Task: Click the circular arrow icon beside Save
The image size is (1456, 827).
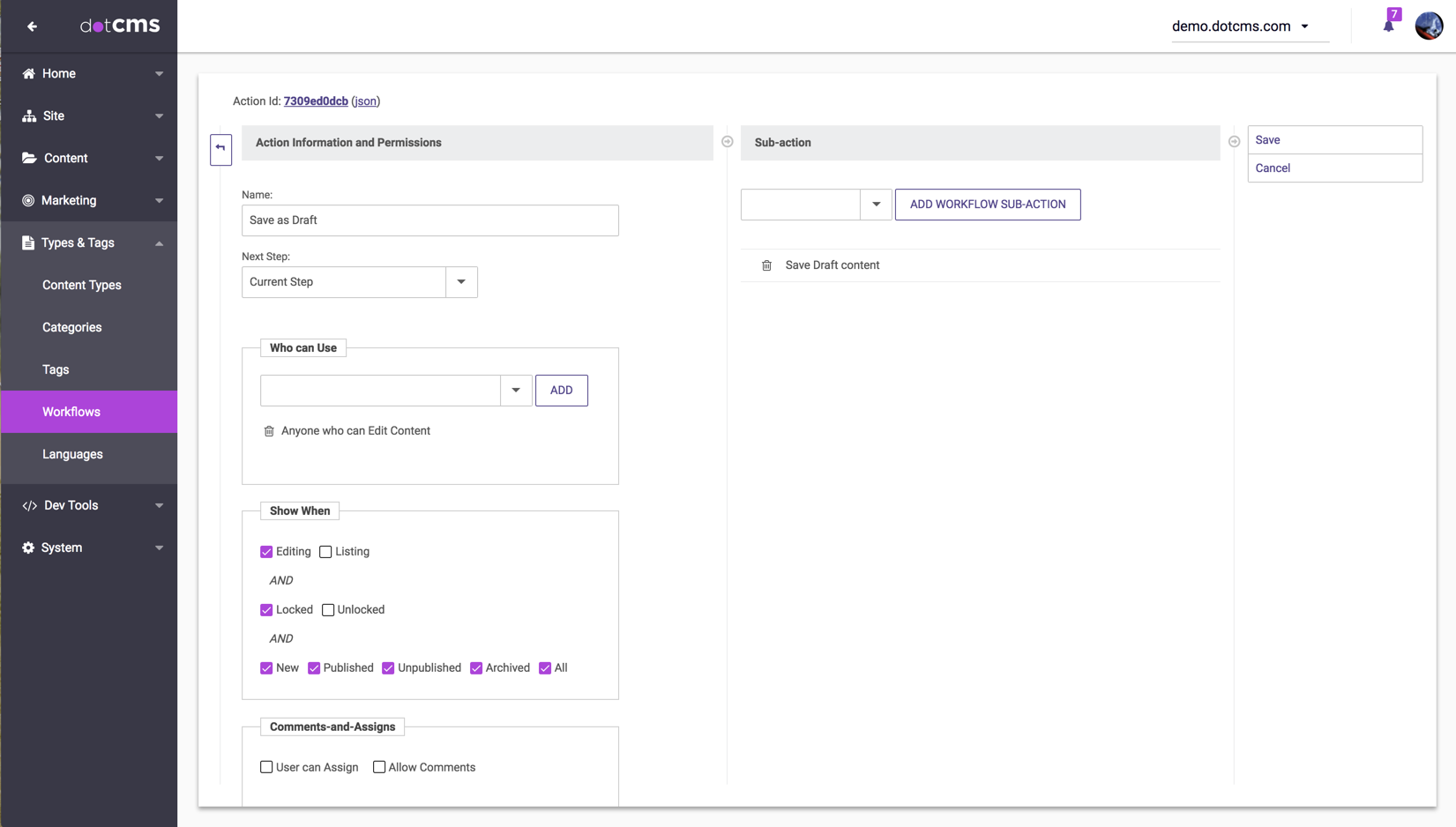Action: pos(1234,142)
